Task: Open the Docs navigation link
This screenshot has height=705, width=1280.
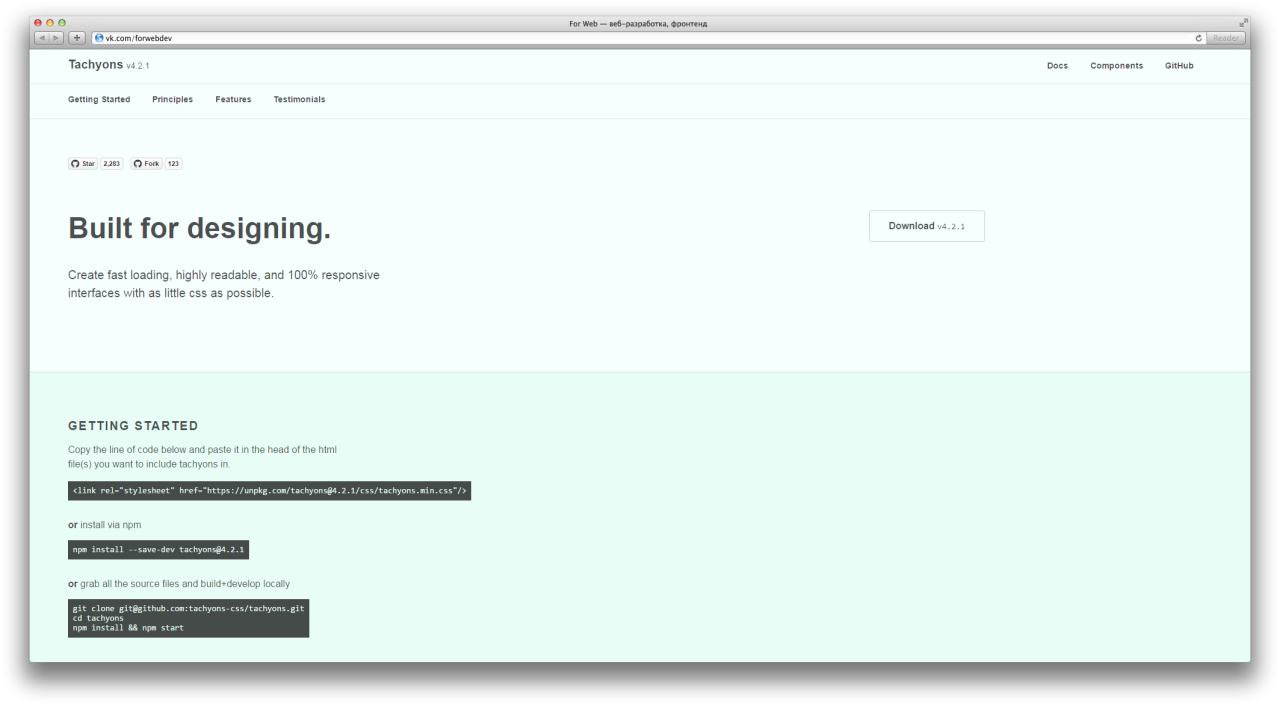Action: pyautogui.click(x=1057, y=66)
